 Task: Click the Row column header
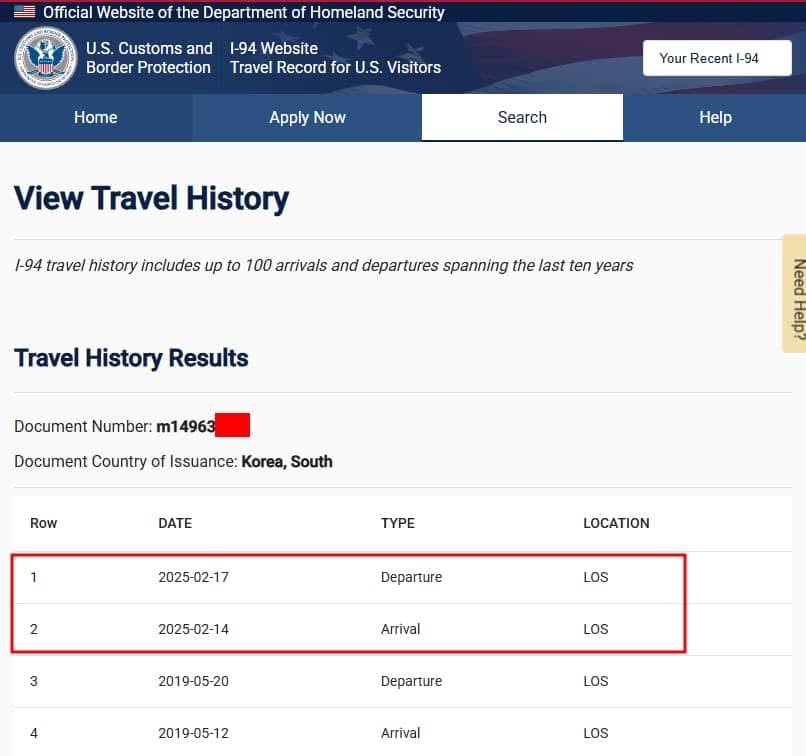44,523
